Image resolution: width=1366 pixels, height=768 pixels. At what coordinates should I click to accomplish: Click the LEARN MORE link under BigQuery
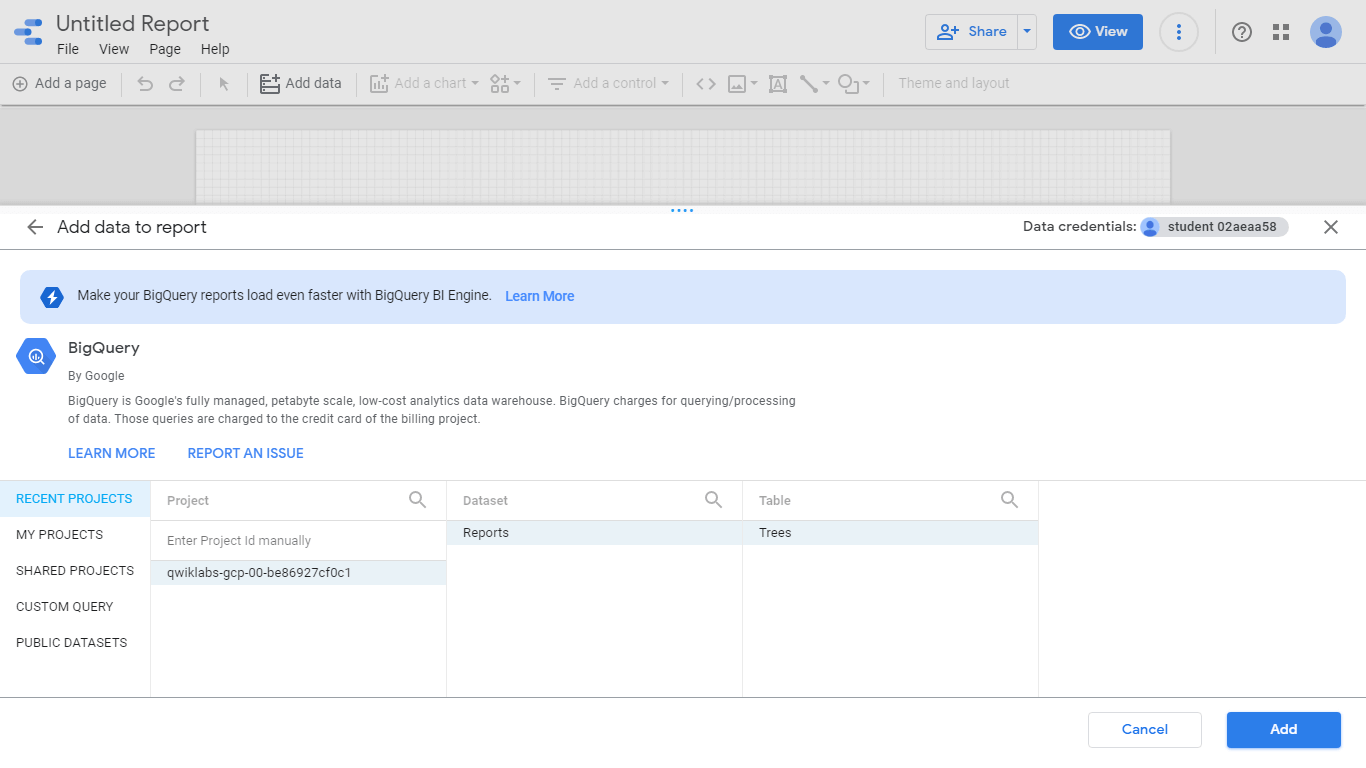click(x=112, y=454)
